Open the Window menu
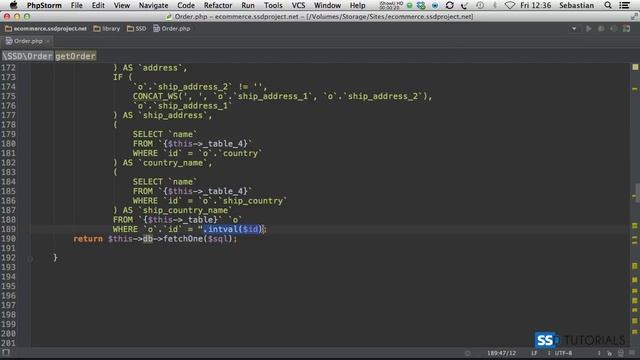Viewport: 640px width, 360px height. pyautogui.click(x=327, y=5)
